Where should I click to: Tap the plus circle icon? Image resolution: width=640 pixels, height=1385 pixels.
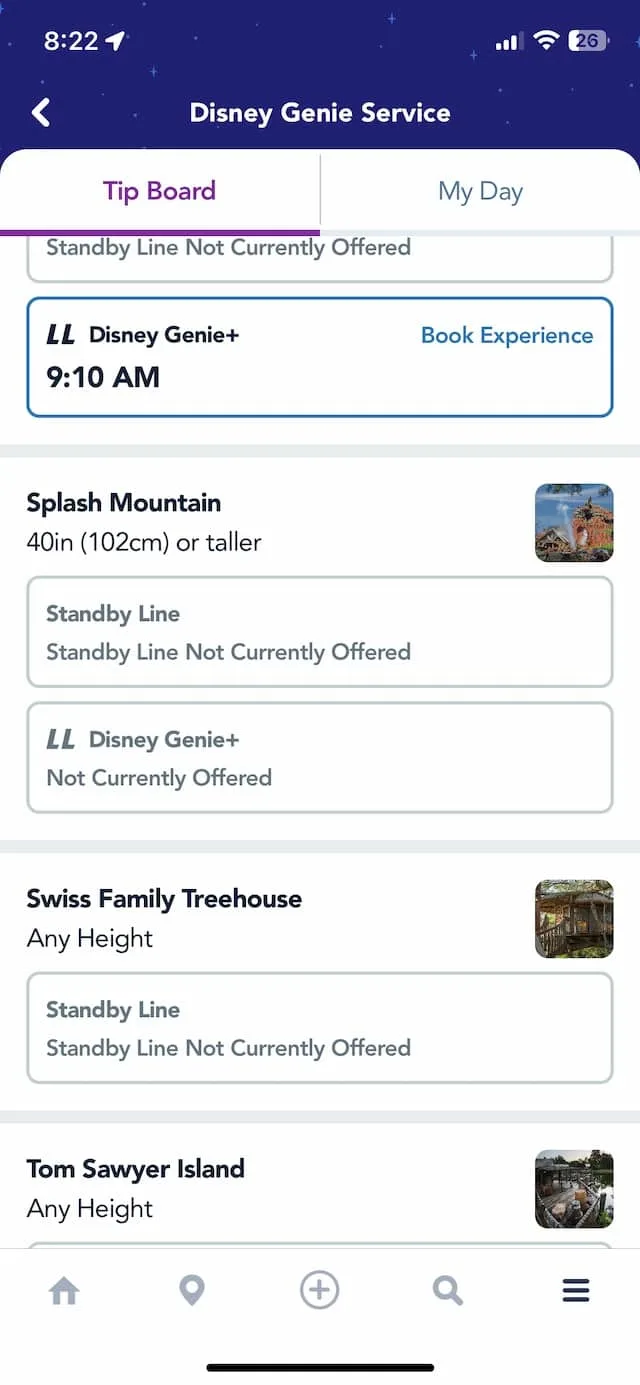(320, 1290)
